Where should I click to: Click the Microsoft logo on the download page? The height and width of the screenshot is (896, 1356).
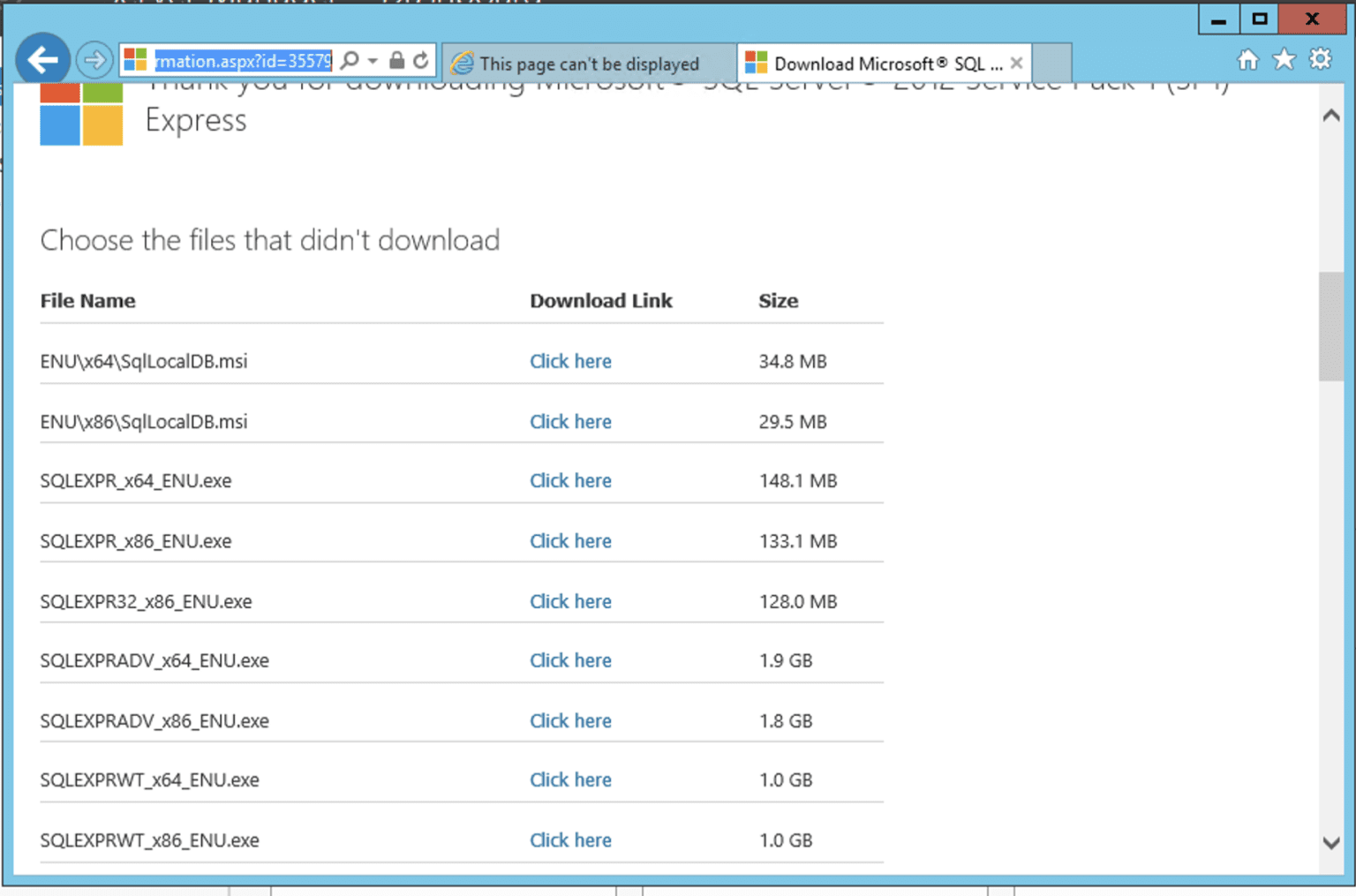(80, 115)
